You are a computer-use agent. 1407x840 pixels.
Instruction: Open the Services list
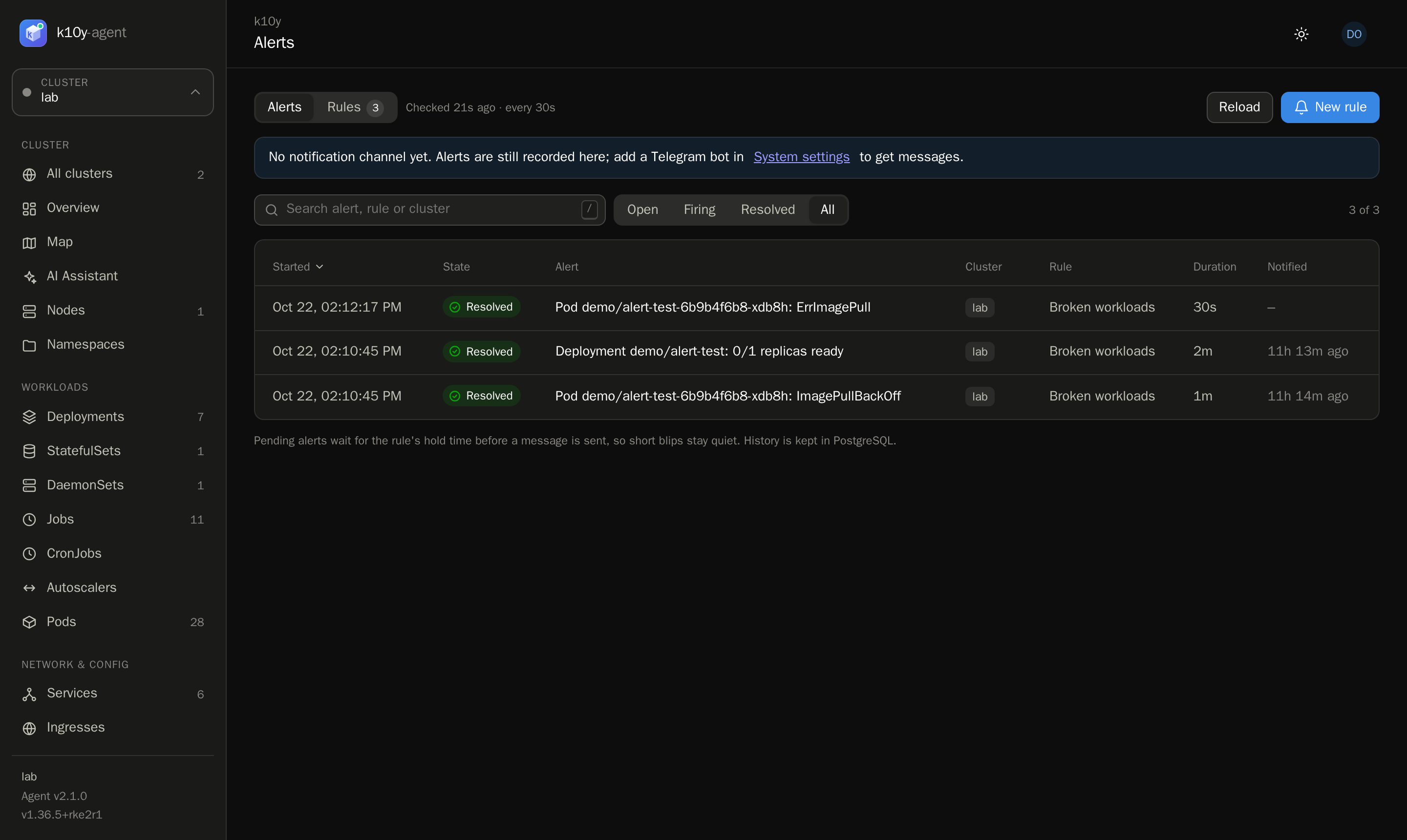tap(113, 693)
